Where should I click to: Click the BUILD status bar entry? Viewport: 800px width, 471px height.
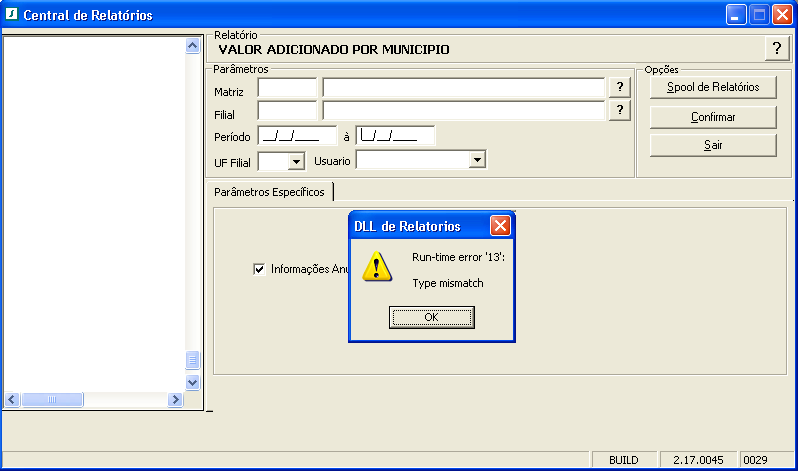(623, 460)
